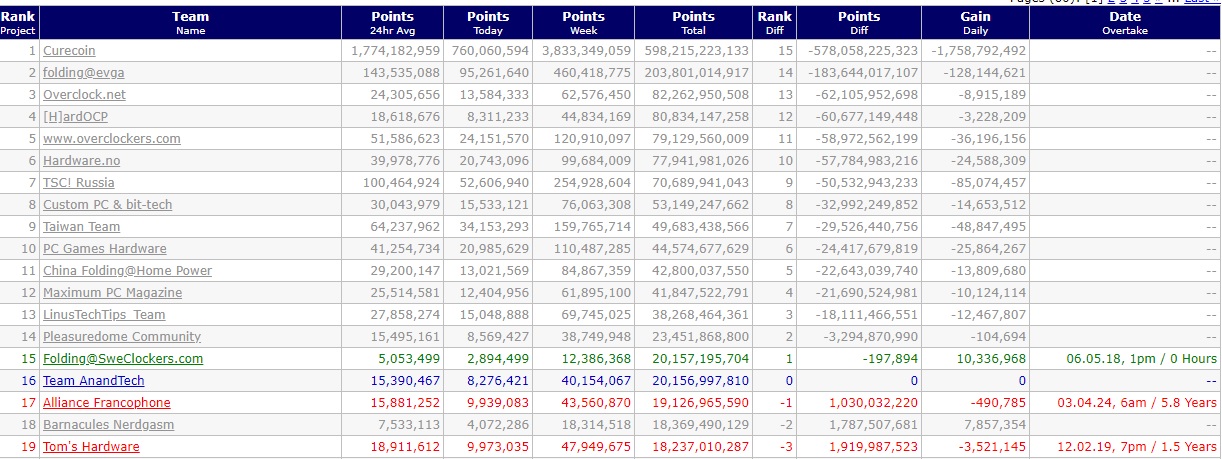
Task: Open www.overclockers.com team link
Action: (111, 138)
